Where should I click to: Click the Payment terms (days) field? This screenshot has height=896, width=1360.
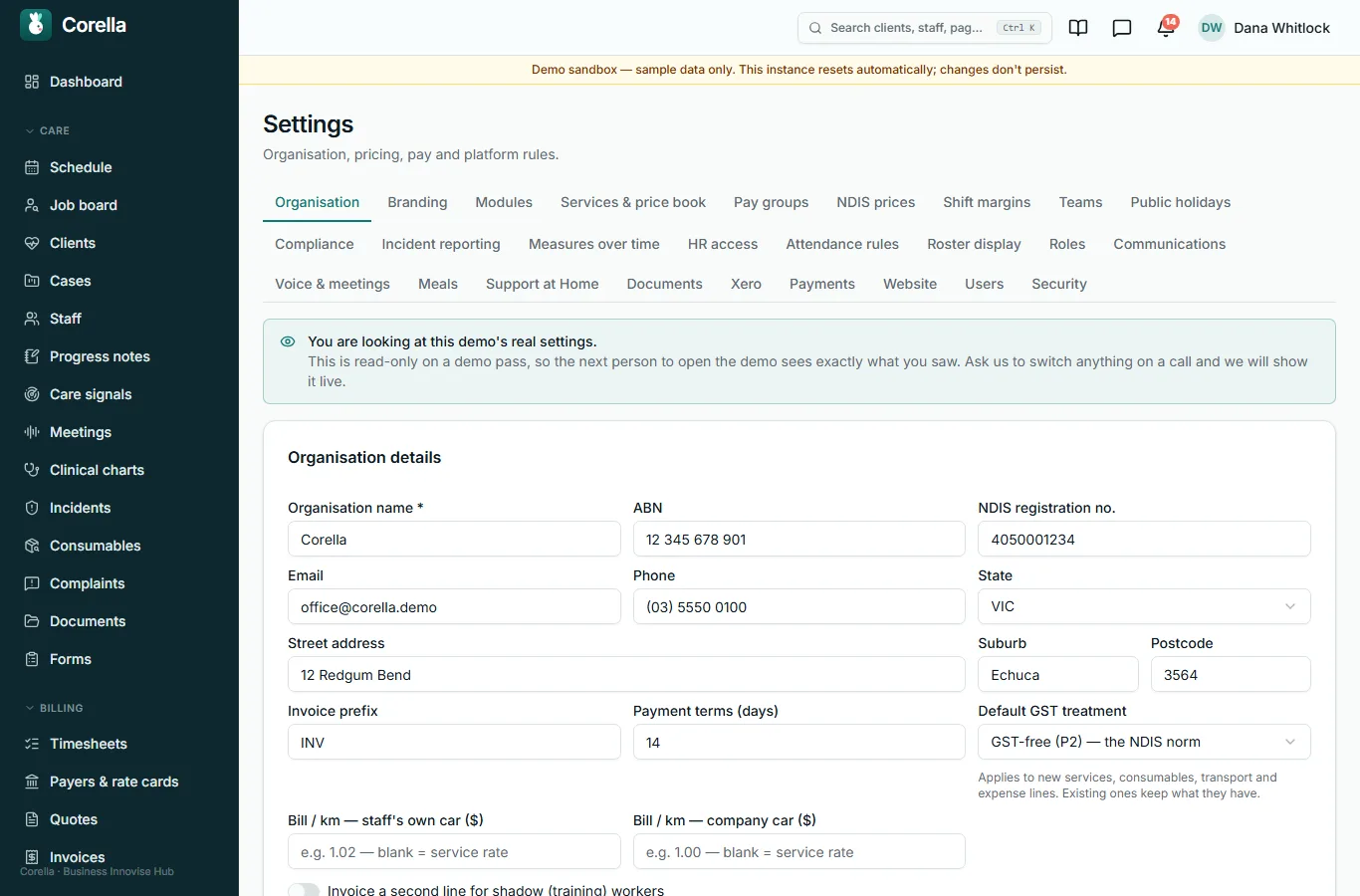point(798,742)
